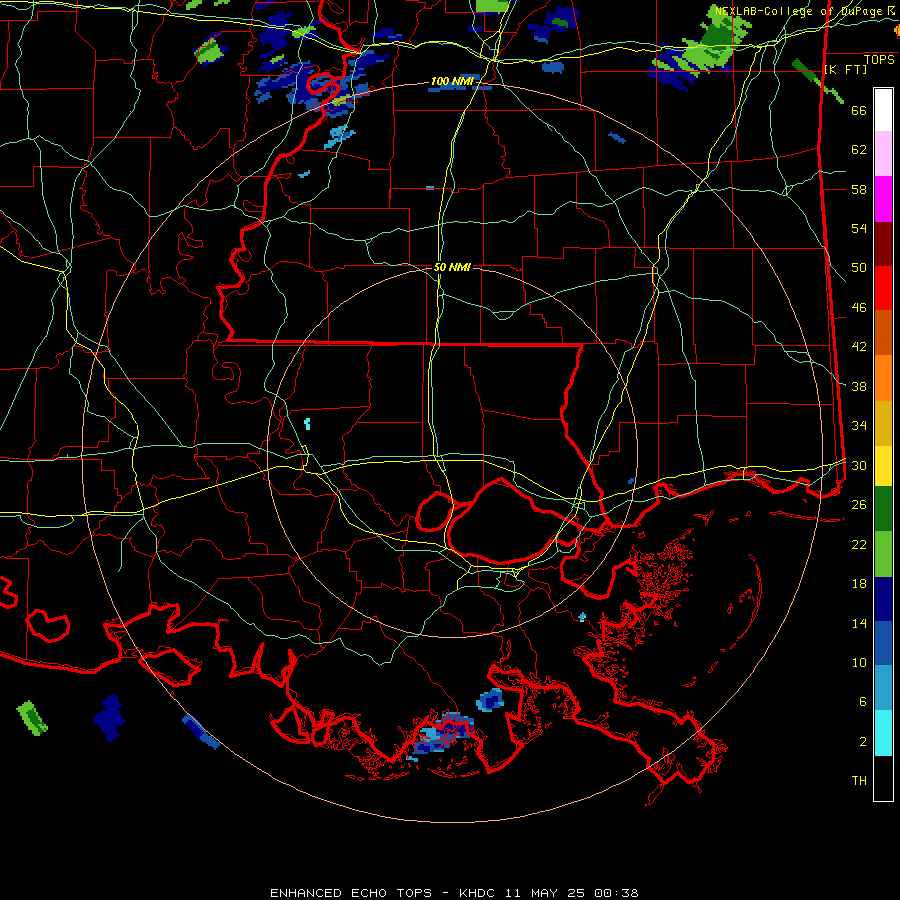Viewport: 900px width, 900px height.
Task: Select the magenta legend swatch
Action: [883, 199]
